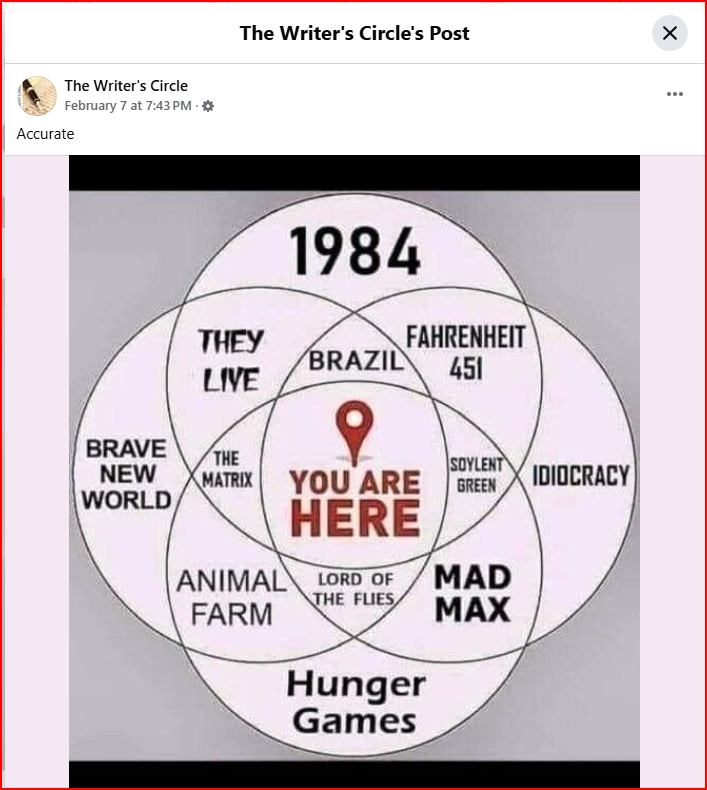The width and height of the screenshot is (707, 790).
Task: Click the Idiocracy circle label
Action: coord(581,476)
